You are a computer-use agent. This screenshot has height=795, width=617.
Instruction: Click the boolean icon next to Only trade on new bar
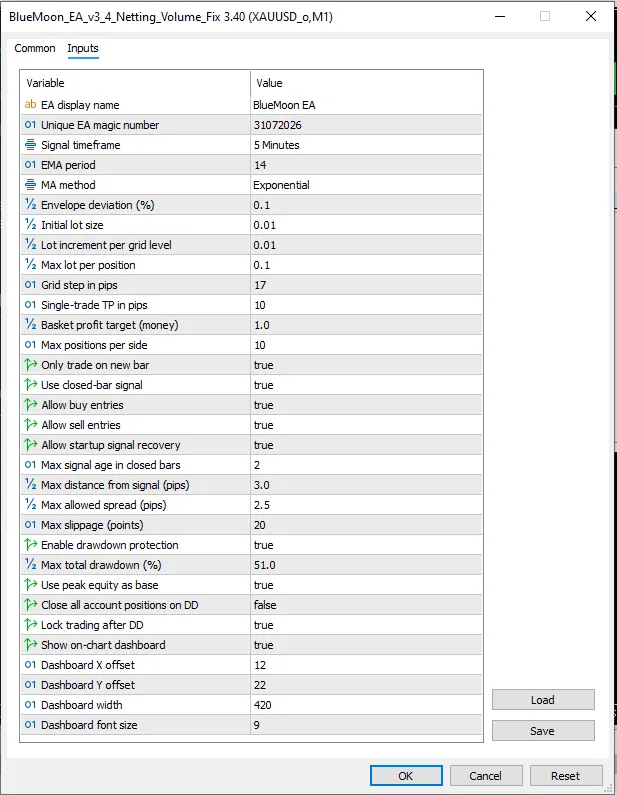tap(30, 365)
